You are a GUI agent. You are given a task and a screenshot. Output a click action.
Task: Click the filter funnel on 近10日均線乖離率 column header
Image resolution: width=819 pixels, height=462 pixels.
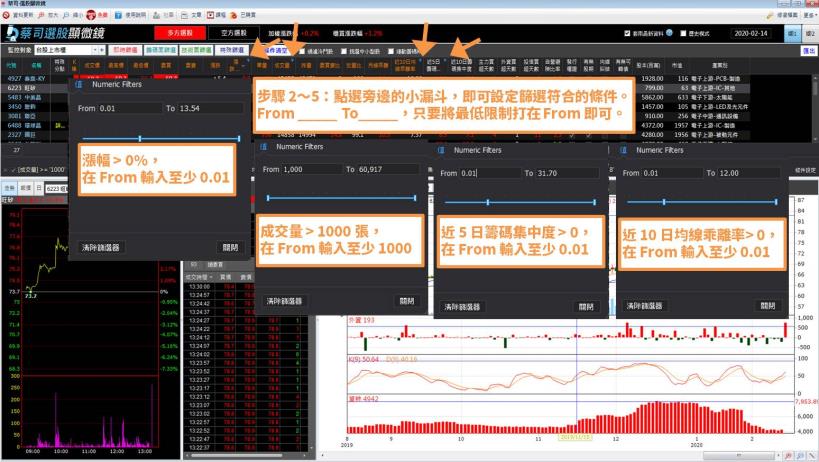(420, 60)
